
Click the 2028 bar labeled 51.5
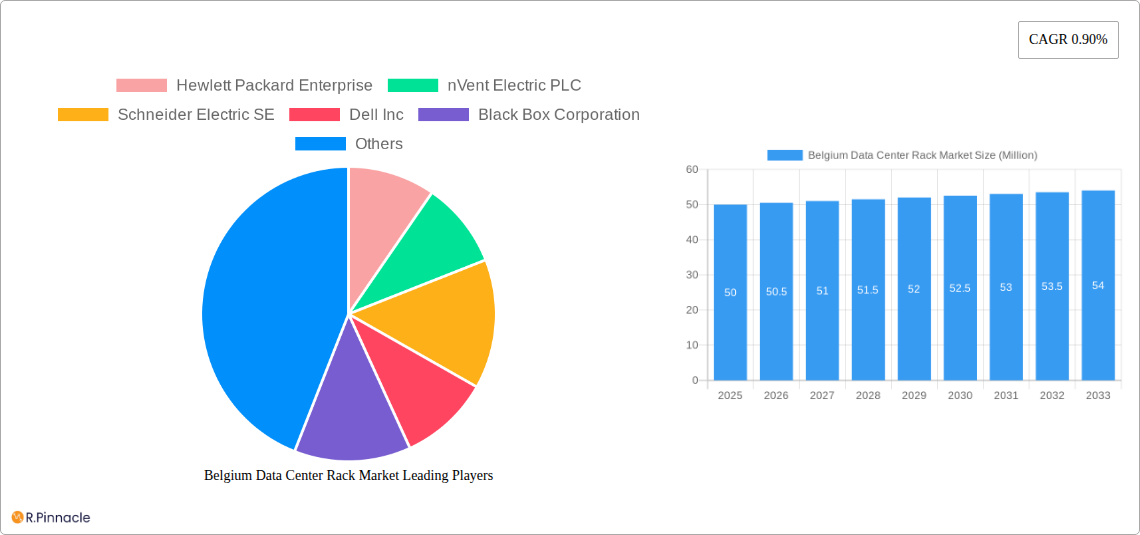(868, 289)
